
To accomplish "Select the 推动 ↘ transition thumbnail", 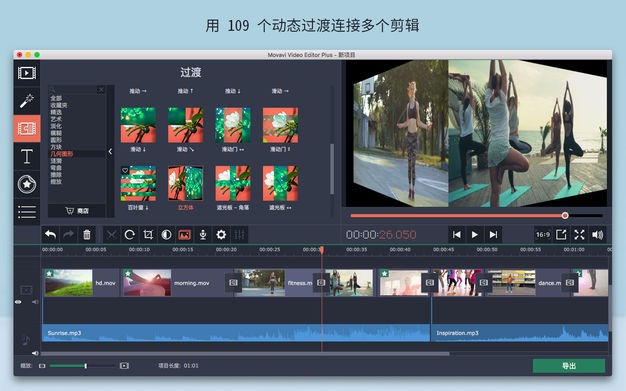I will [x=185, y=125].
